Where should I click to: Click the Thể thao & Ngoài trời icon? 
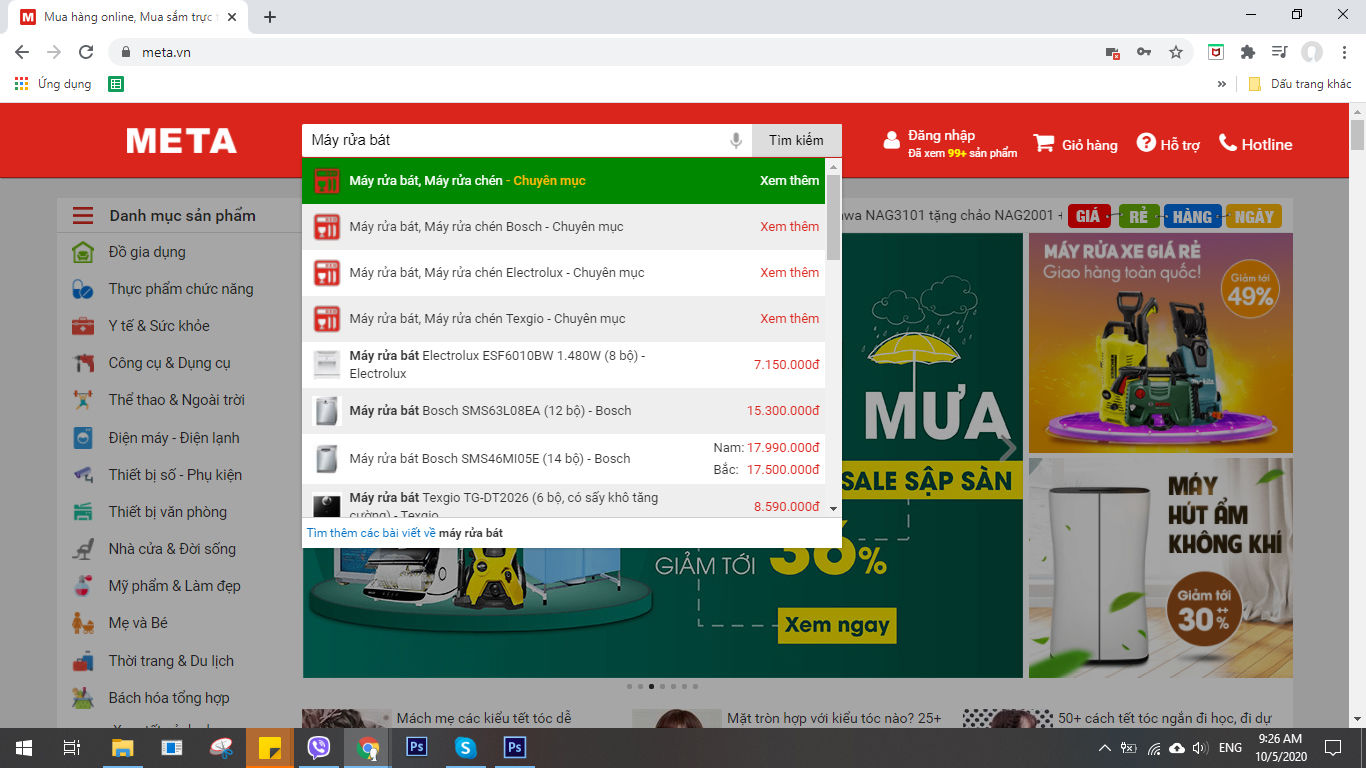[83, 400]
